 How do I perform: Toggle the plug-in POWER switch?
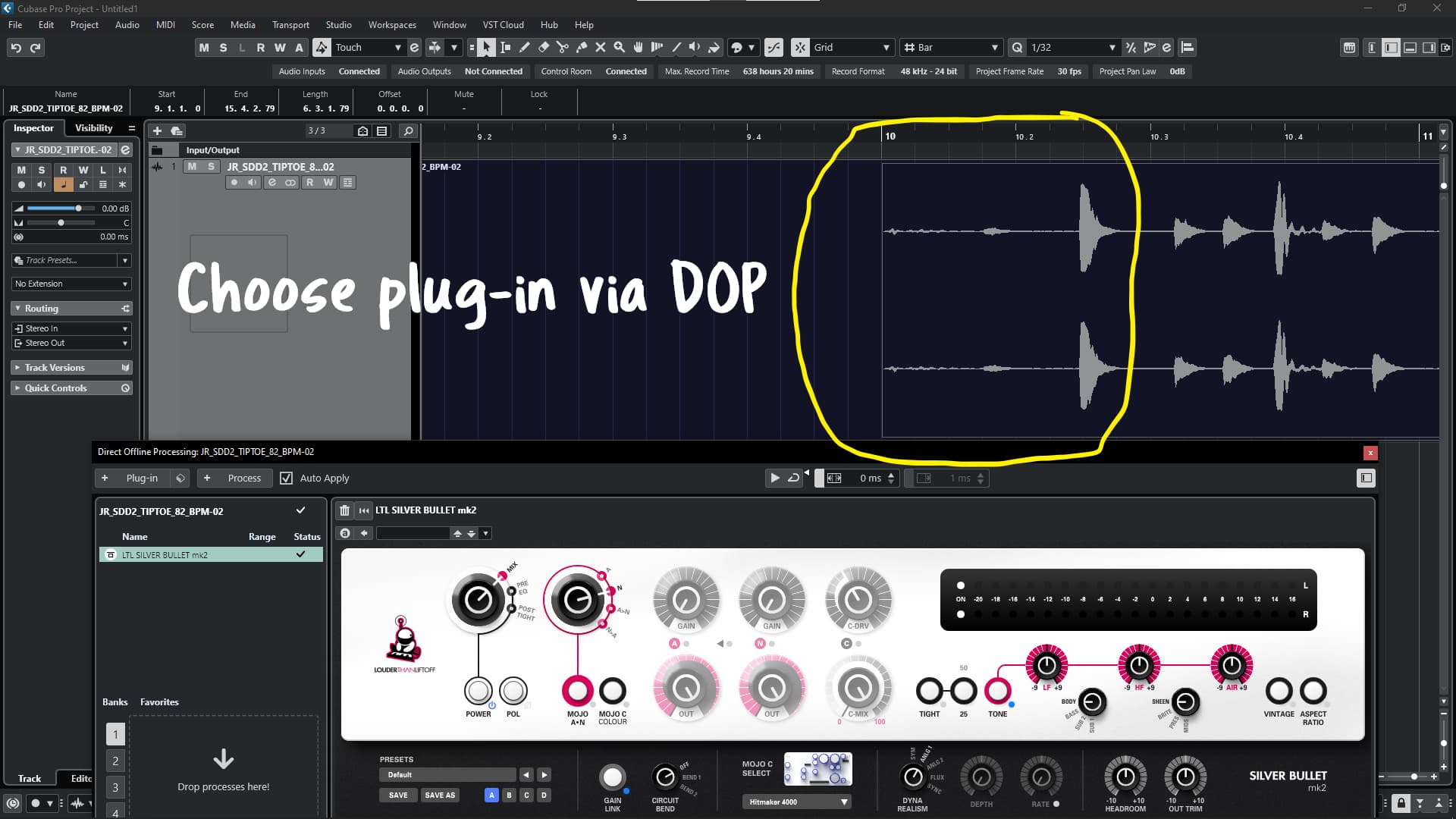[478, 691]
